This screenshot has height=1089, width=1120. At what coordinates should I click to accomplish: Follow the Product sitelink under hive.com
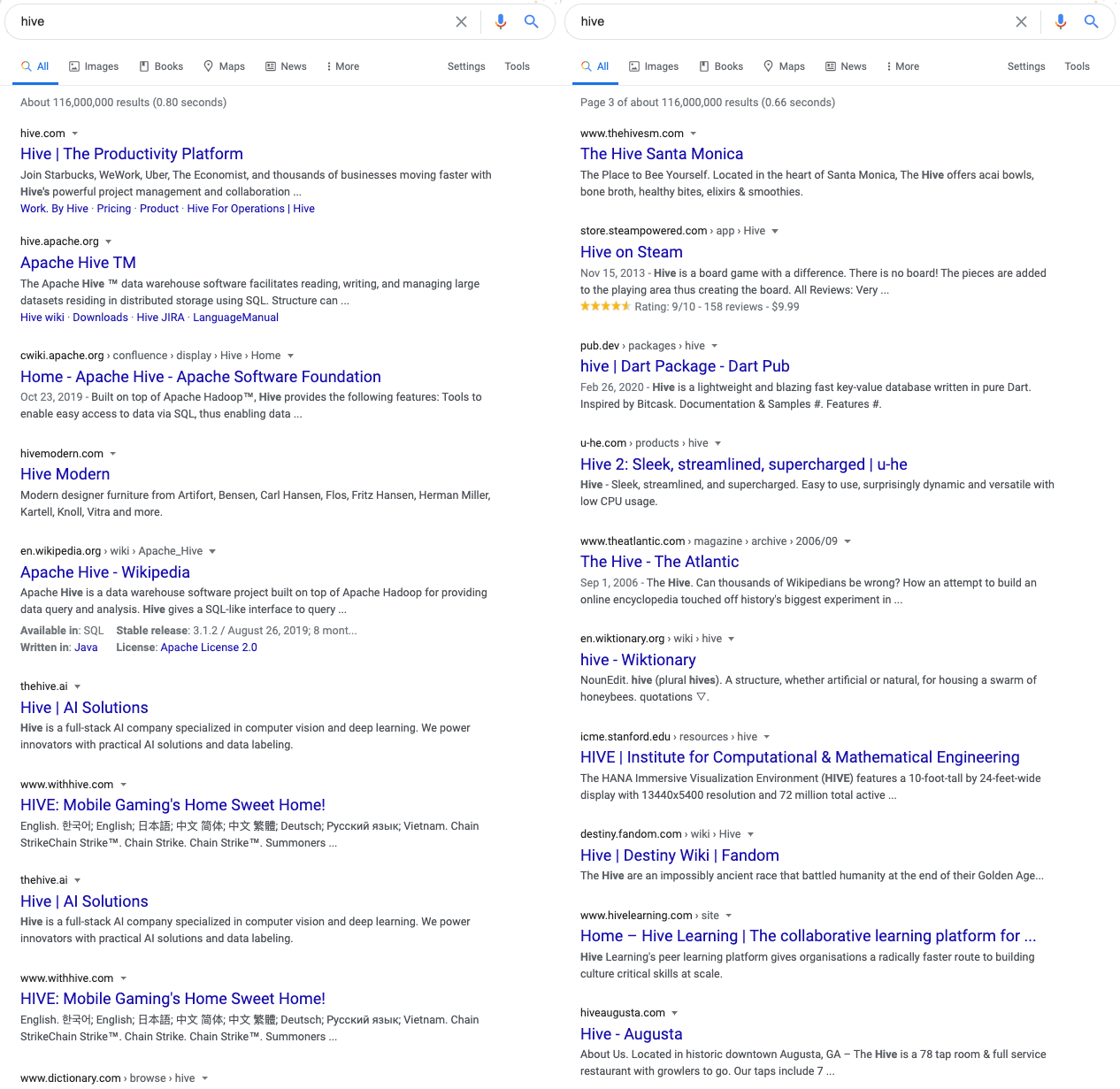[159, 209]
